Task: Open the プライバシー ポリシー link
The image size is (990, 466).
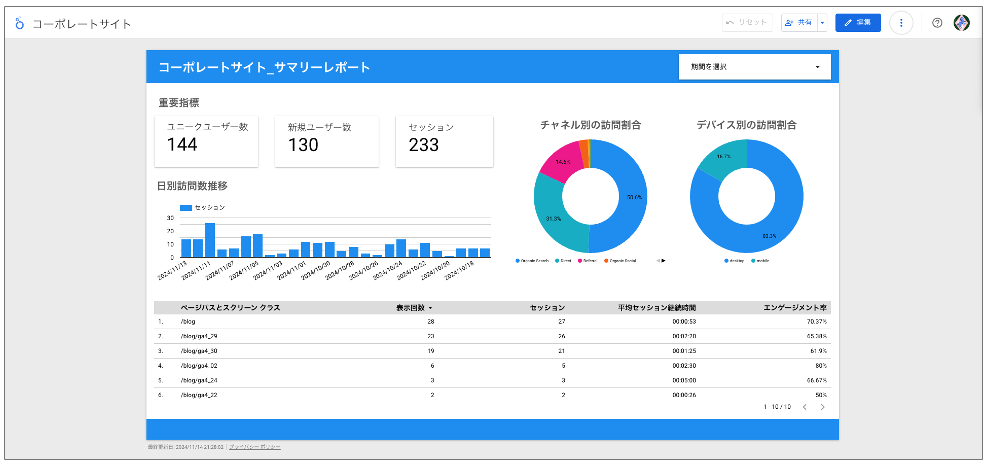Action: (254, 446)
